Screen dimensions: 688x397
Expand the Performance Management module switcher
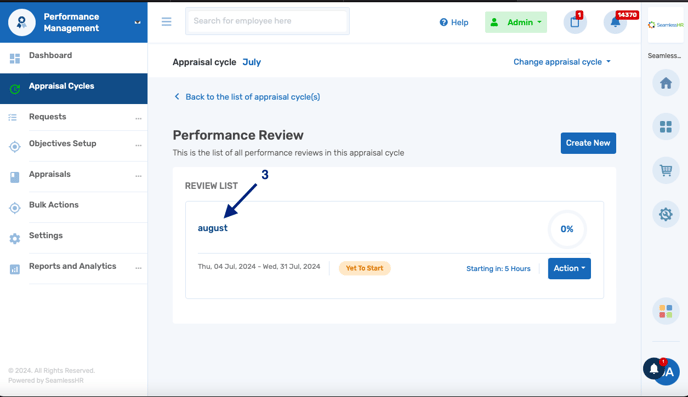pyautogui.click(x=137, y=22)
